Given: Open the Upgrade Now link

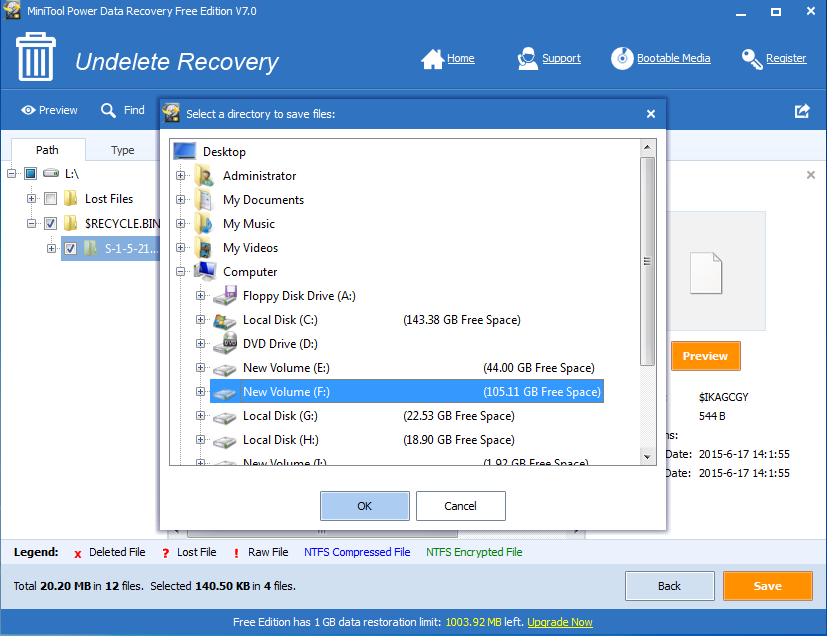Looking at the screenshot, I should [560, 622].
